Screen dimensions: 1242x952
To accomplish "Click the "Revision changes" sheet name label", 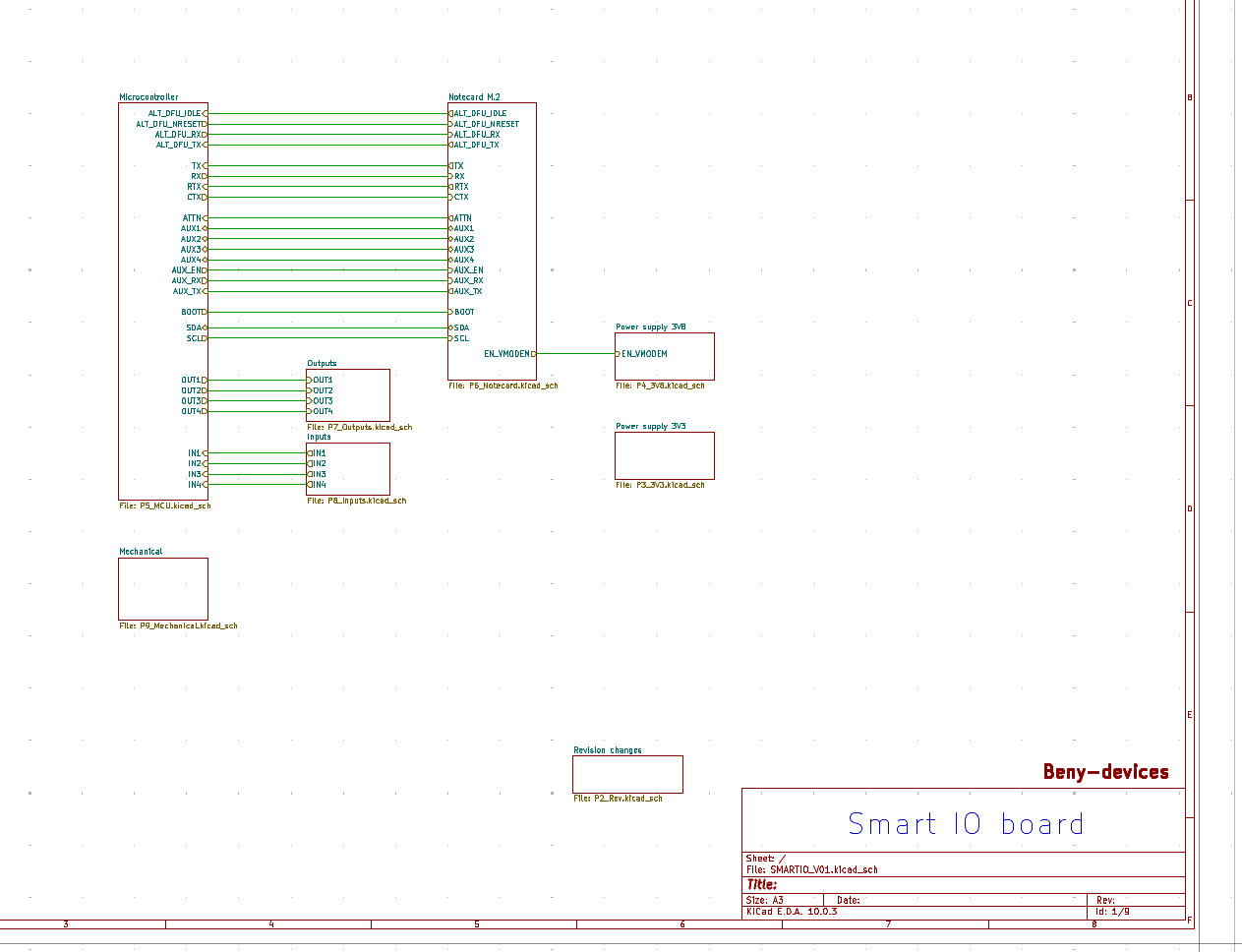I will tap(608, 750).
